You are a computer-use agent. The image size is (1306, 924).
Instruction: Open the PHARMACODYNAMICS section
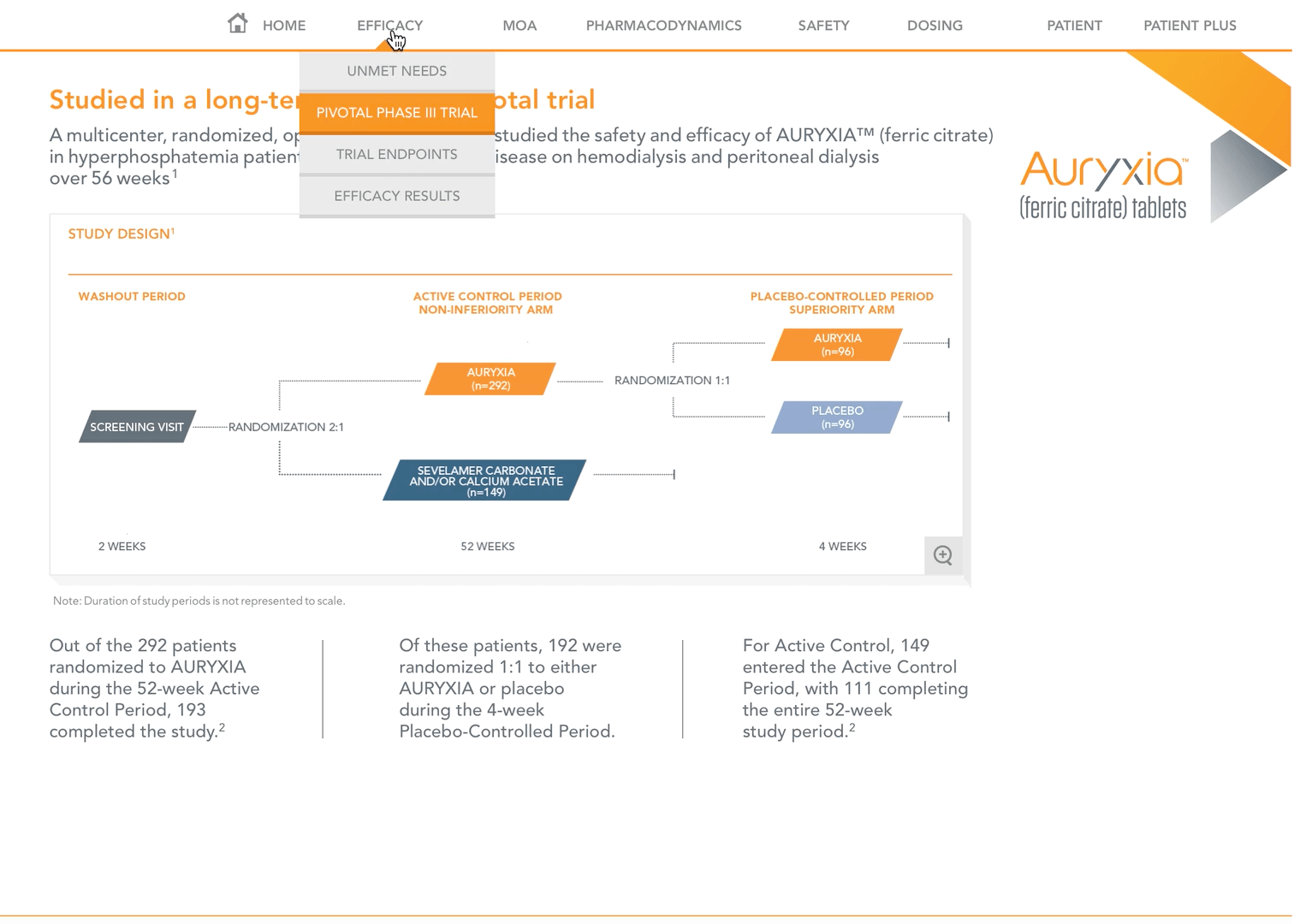pos(663,26)
